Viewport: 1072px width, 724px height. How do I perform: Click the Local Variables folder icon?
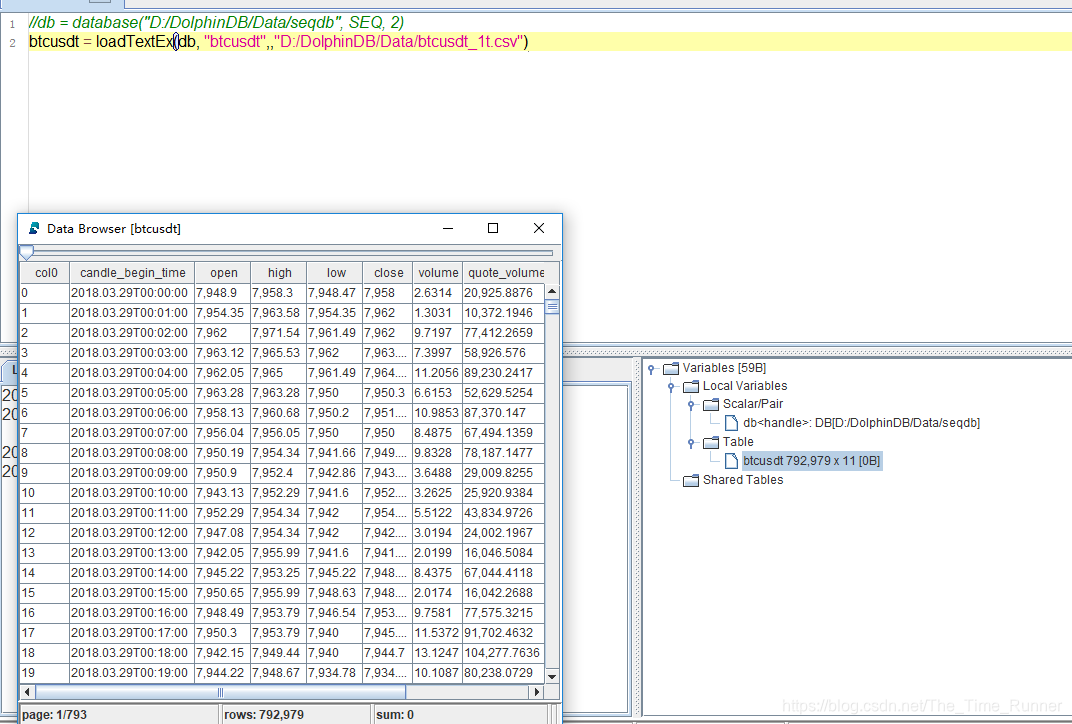coord(691,386)
